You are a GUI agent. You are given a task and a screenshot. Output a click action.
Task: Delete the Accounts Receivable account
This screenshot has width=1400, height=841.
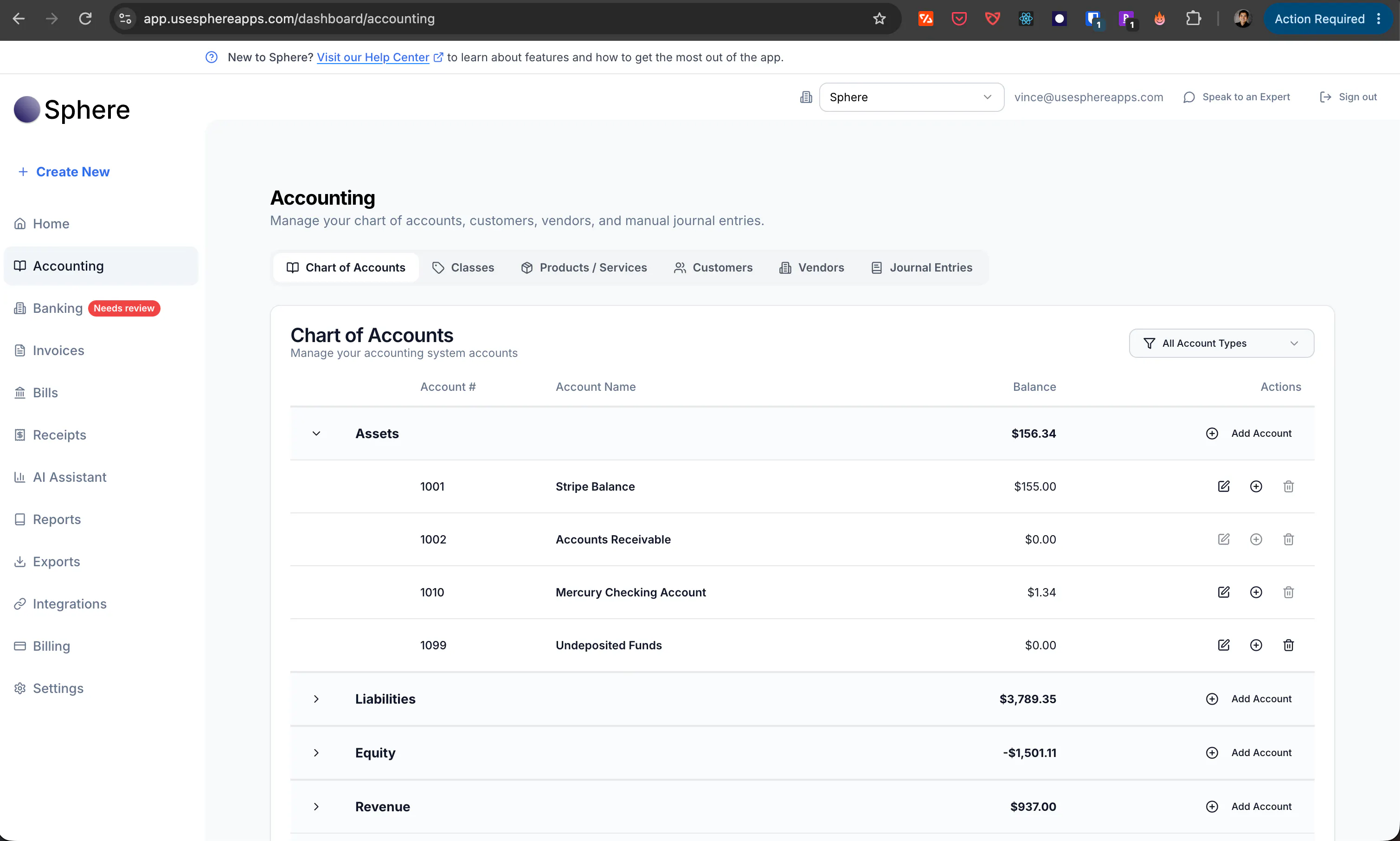click(x=1288, y=539)
